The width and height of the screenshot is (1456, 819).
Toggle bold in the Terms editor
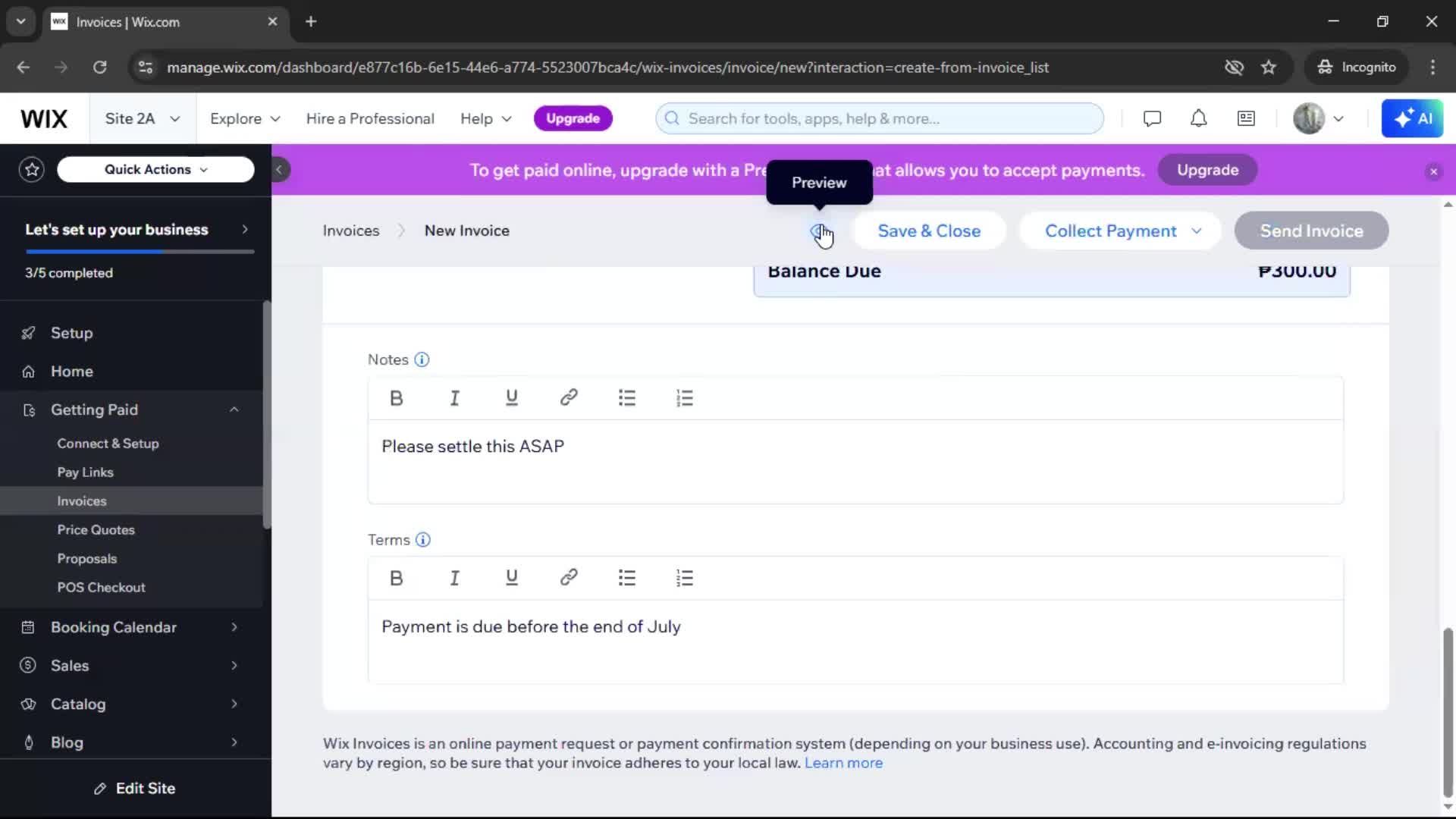click(x=396, y=579)
